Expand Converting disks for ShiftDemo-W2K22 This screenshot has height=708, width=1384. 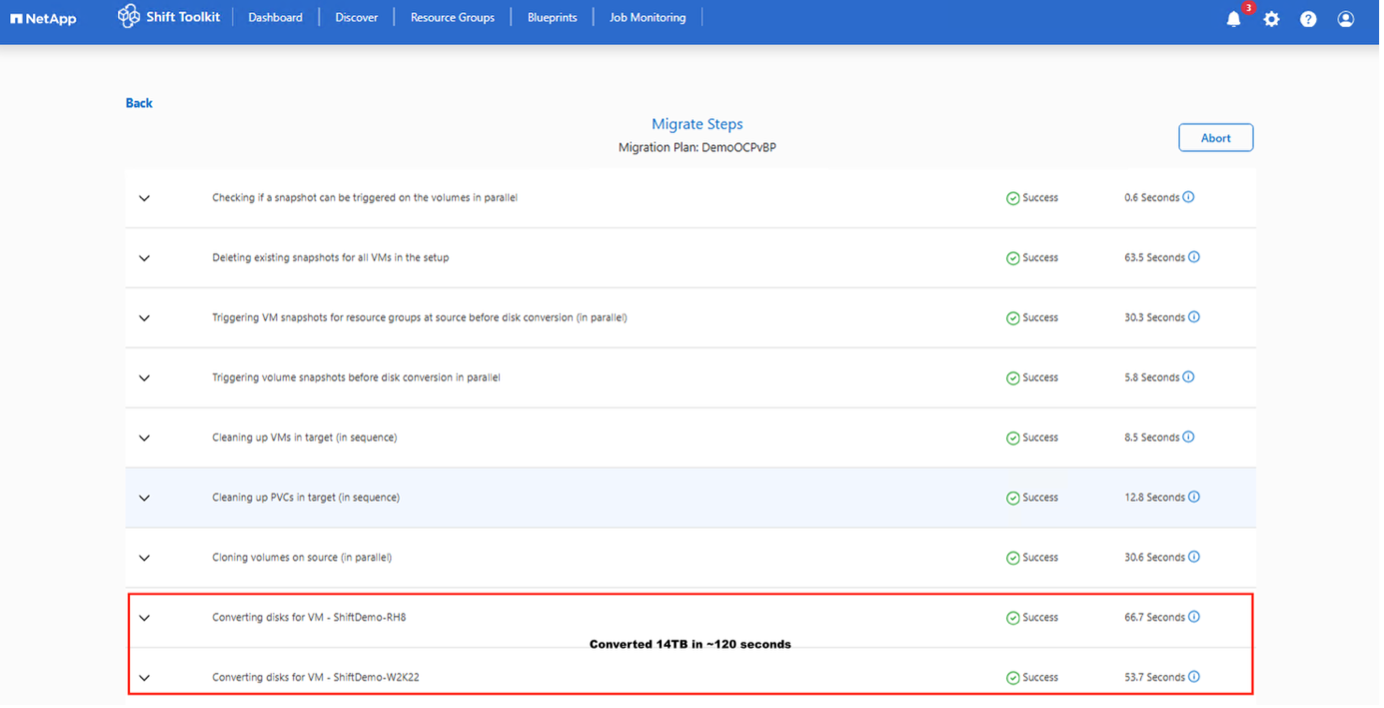pos(144,678)
